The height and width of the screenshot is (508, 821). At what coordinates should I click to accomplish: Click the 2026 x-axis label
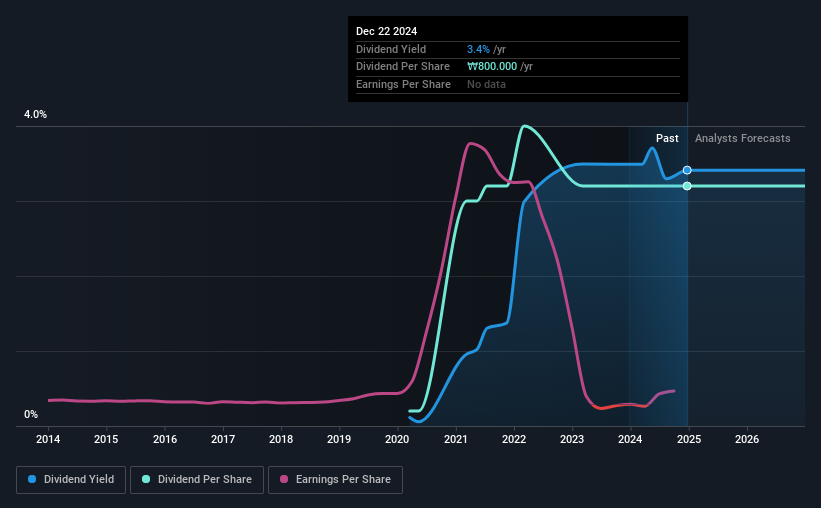pyautogui.click(x=747, y=439)
